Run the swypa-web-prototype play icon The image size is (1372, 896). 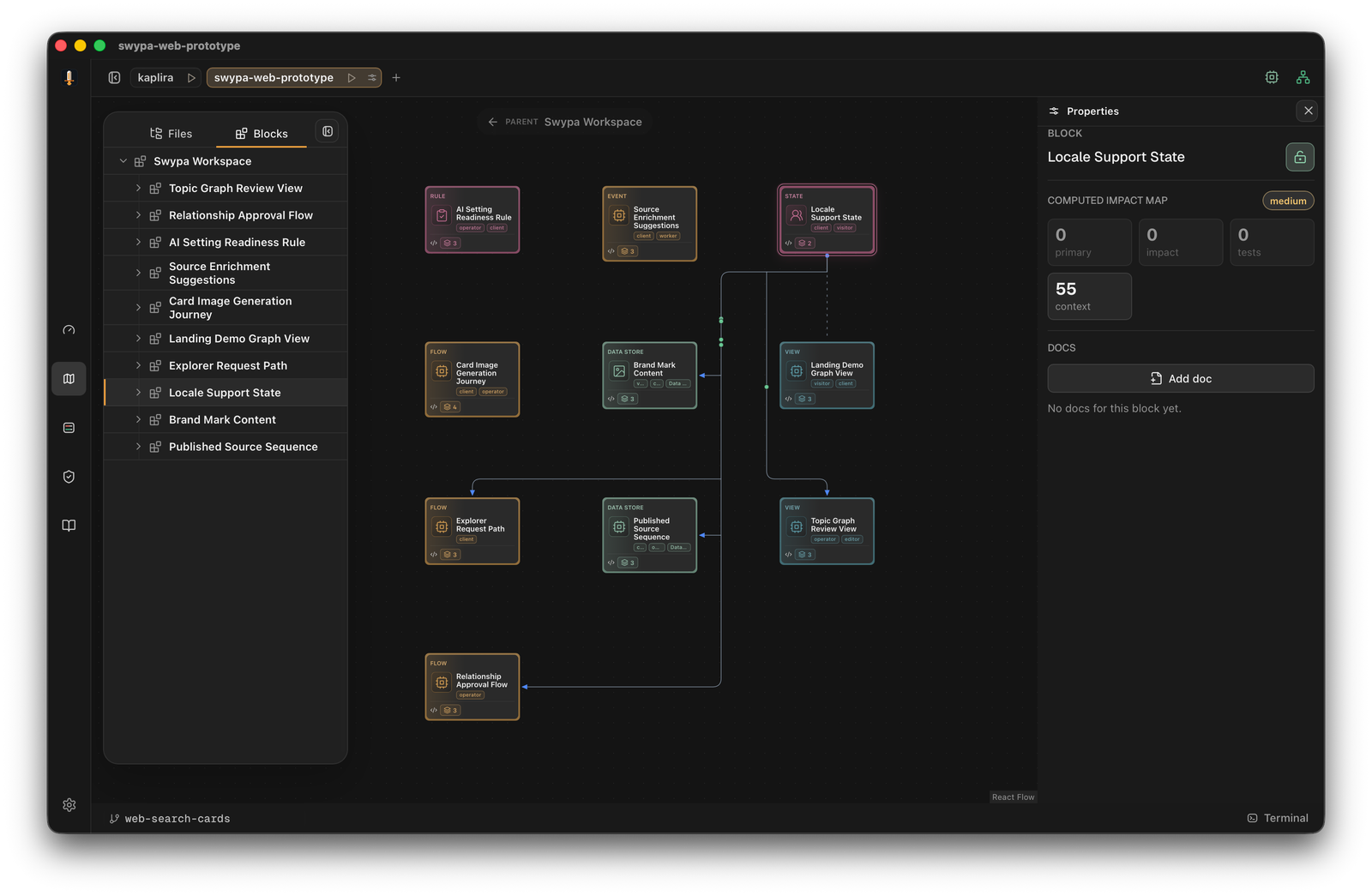point(352,78)
